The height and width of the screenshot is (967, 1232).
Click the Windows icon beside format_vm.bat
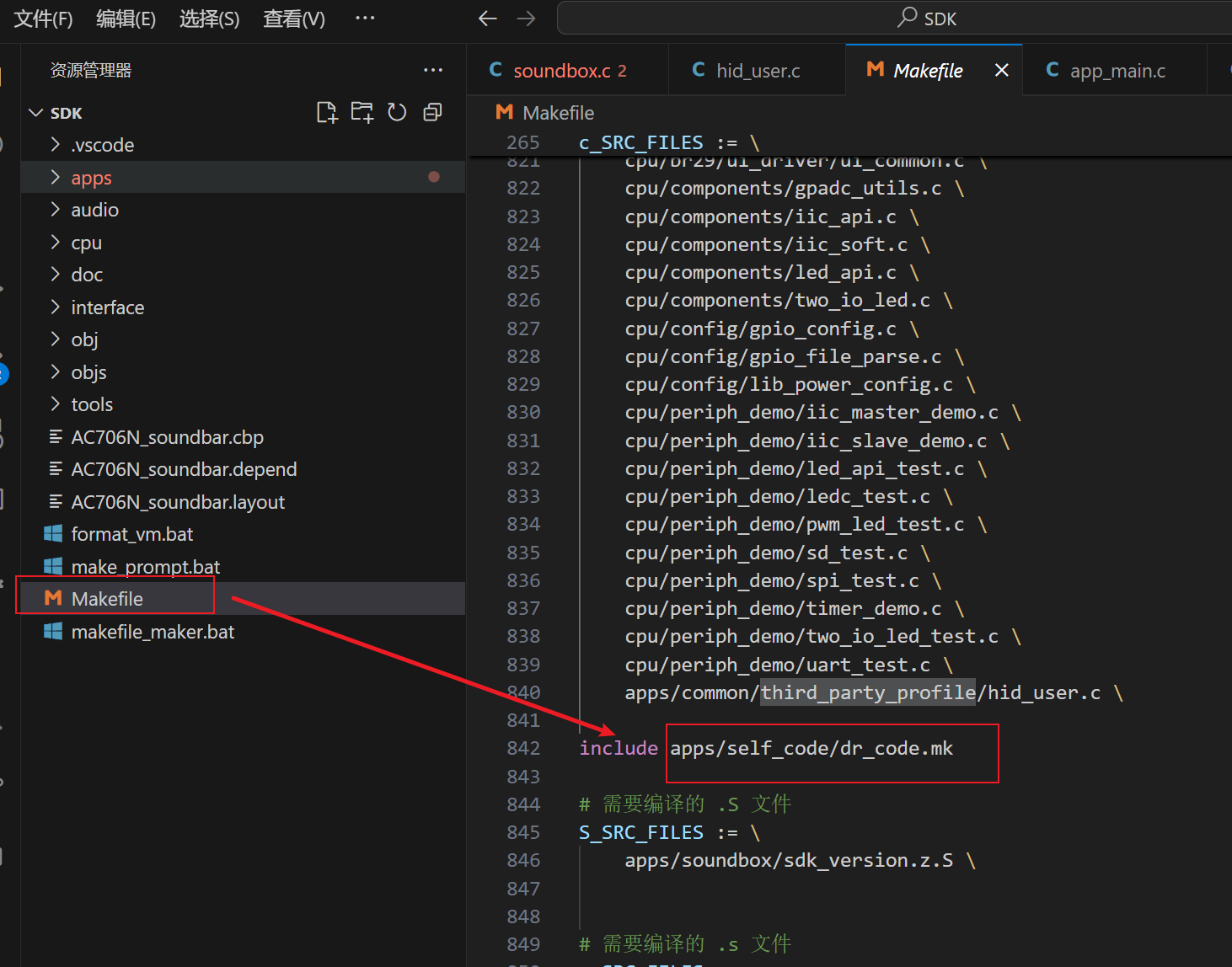point(53,533)
